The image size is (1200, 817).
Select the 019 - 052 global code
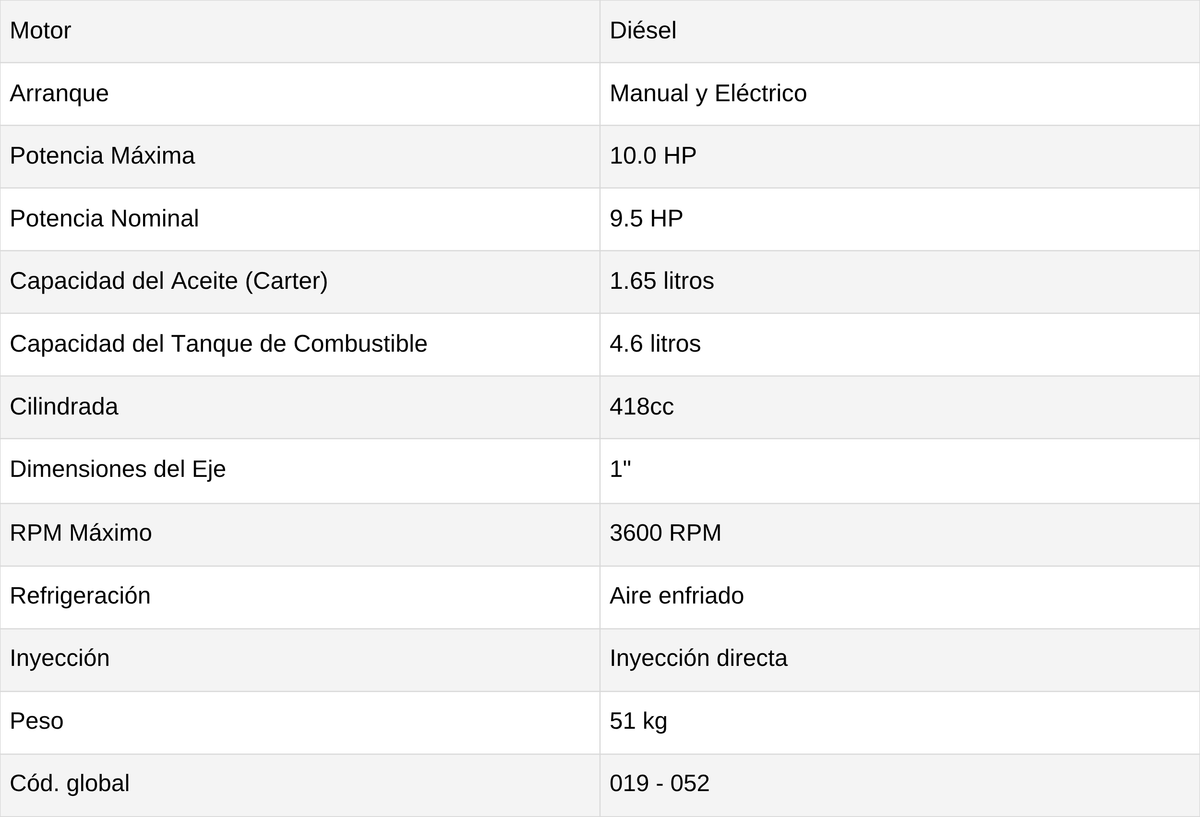[x=660, y=783]
